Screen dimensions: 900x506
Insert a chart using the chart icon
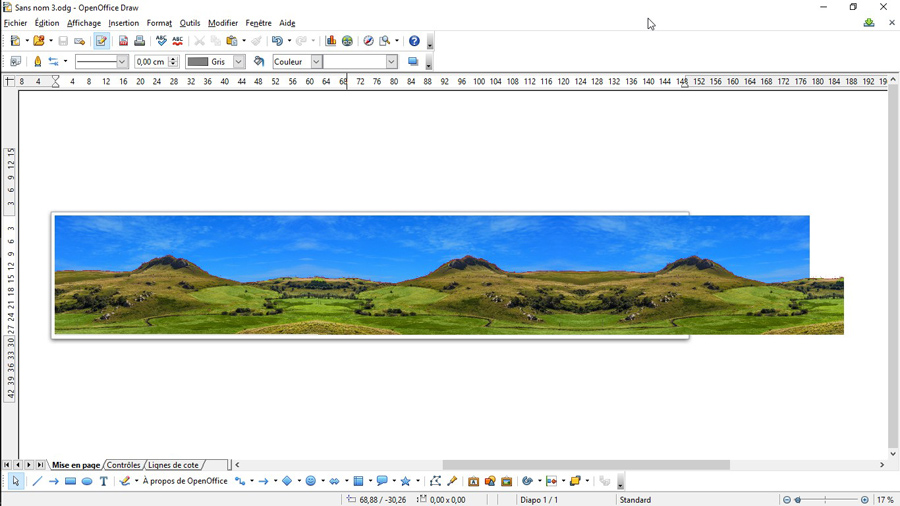(331, 41)
